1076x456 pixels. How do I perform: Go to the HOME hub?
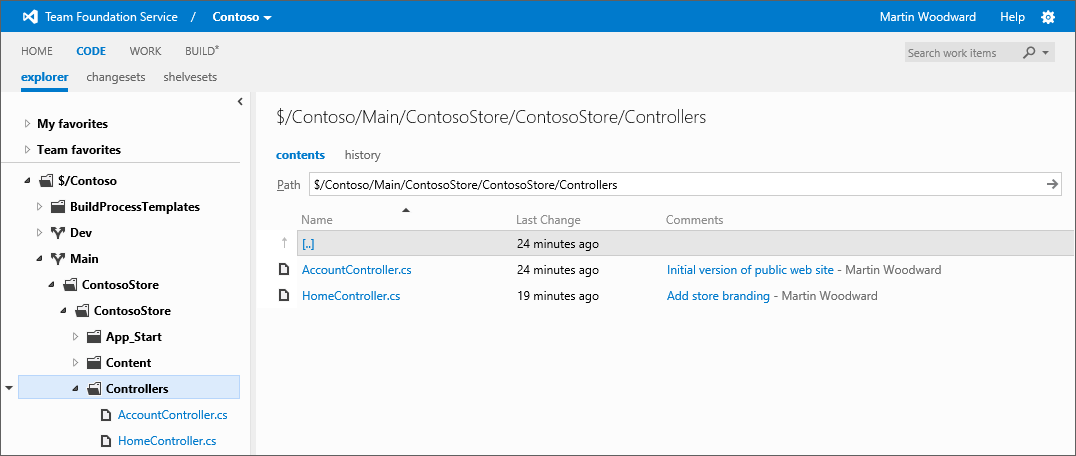(x=37, y=51)
